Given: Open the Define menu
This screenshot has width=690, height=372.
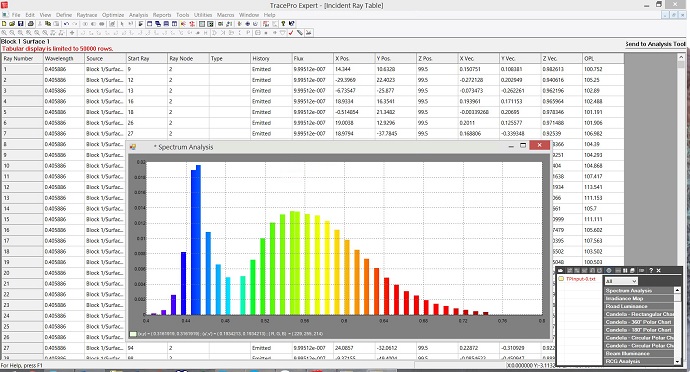Looking at the screenshot, I should pos(64,15).
